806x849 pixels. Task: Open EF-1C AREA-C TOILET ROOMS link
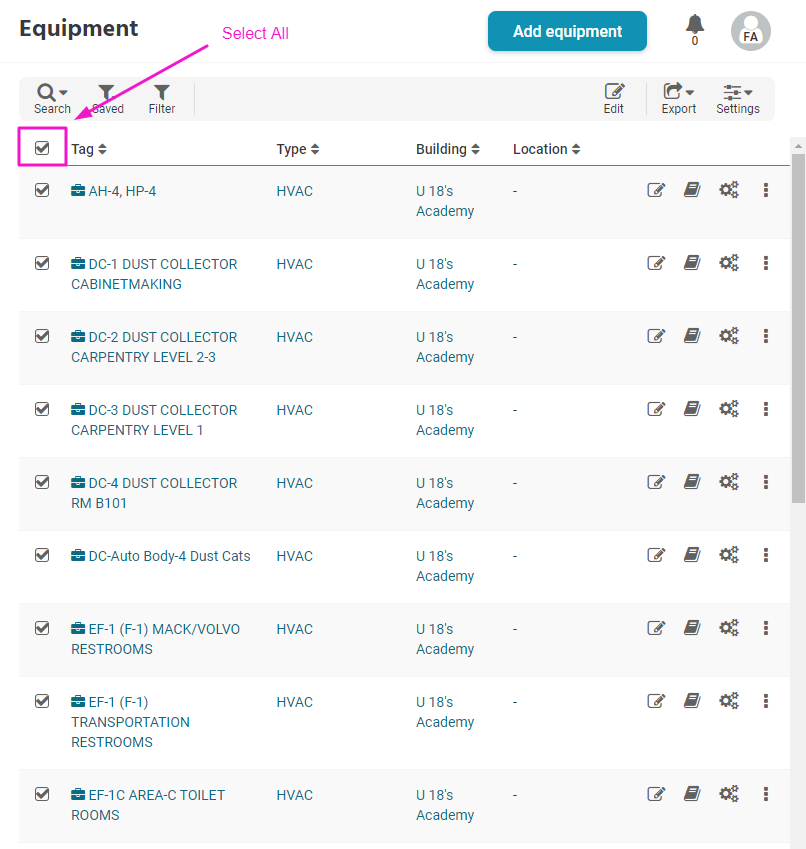148,805
